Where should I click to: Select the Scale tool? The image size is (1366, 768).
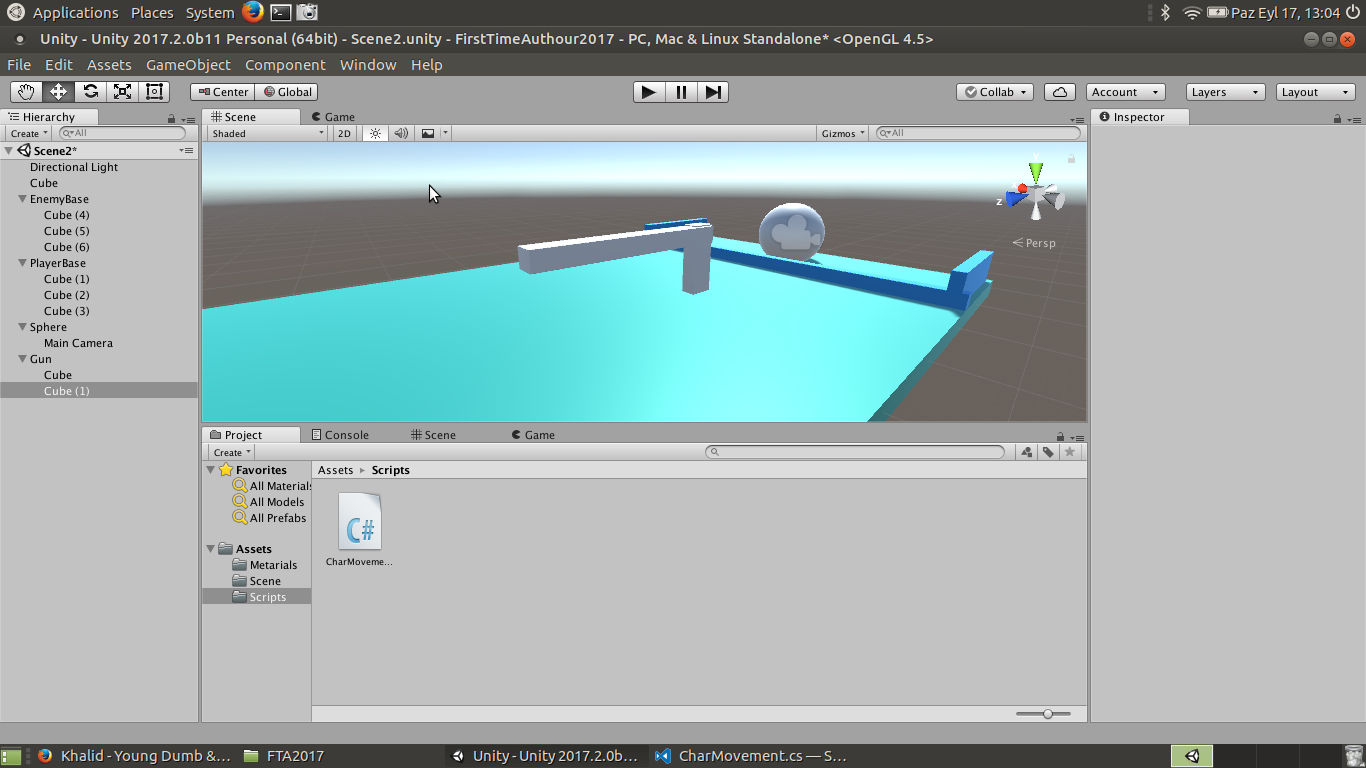(x=122, y=92)
